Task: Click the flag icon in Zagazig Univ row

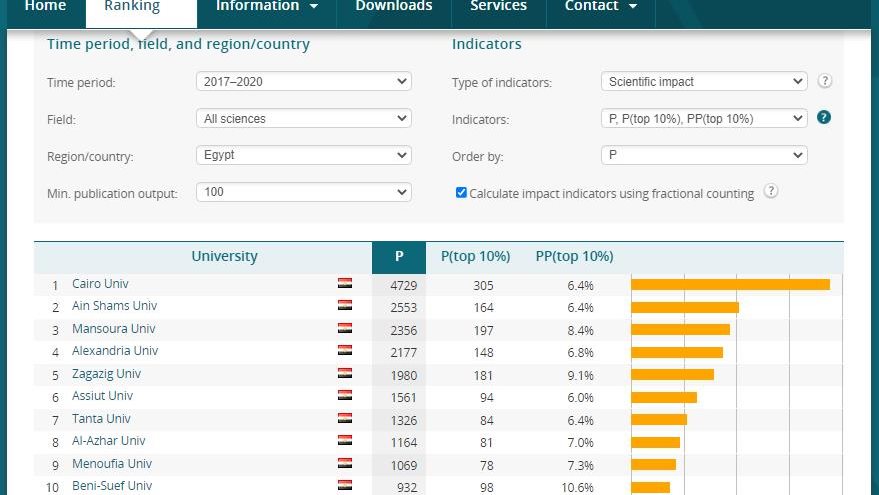Action: pos(345,374)
